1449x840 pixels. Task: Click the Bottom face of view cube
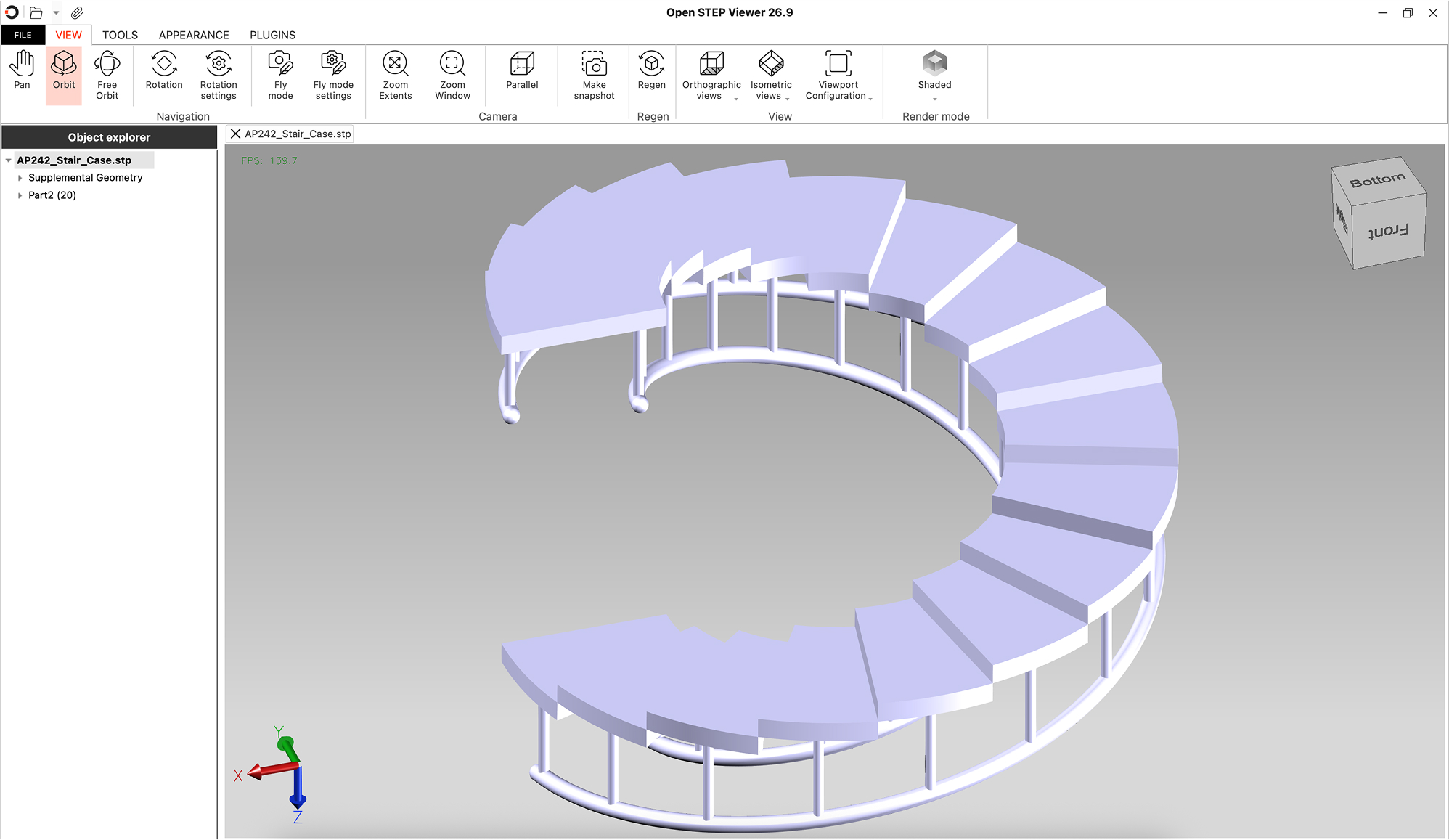coord(1376,180)
